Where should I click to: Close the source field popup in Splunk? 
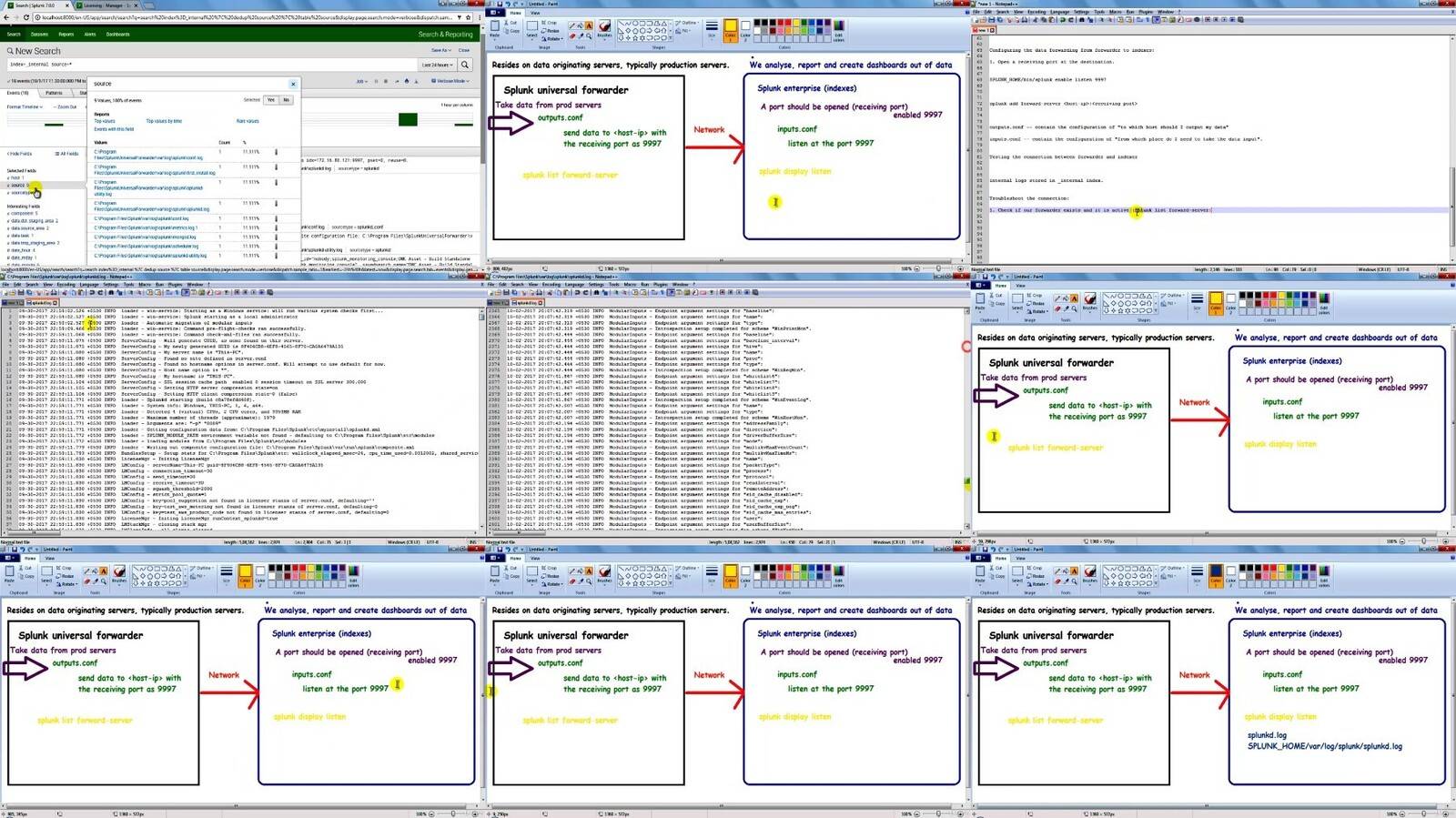293,84
